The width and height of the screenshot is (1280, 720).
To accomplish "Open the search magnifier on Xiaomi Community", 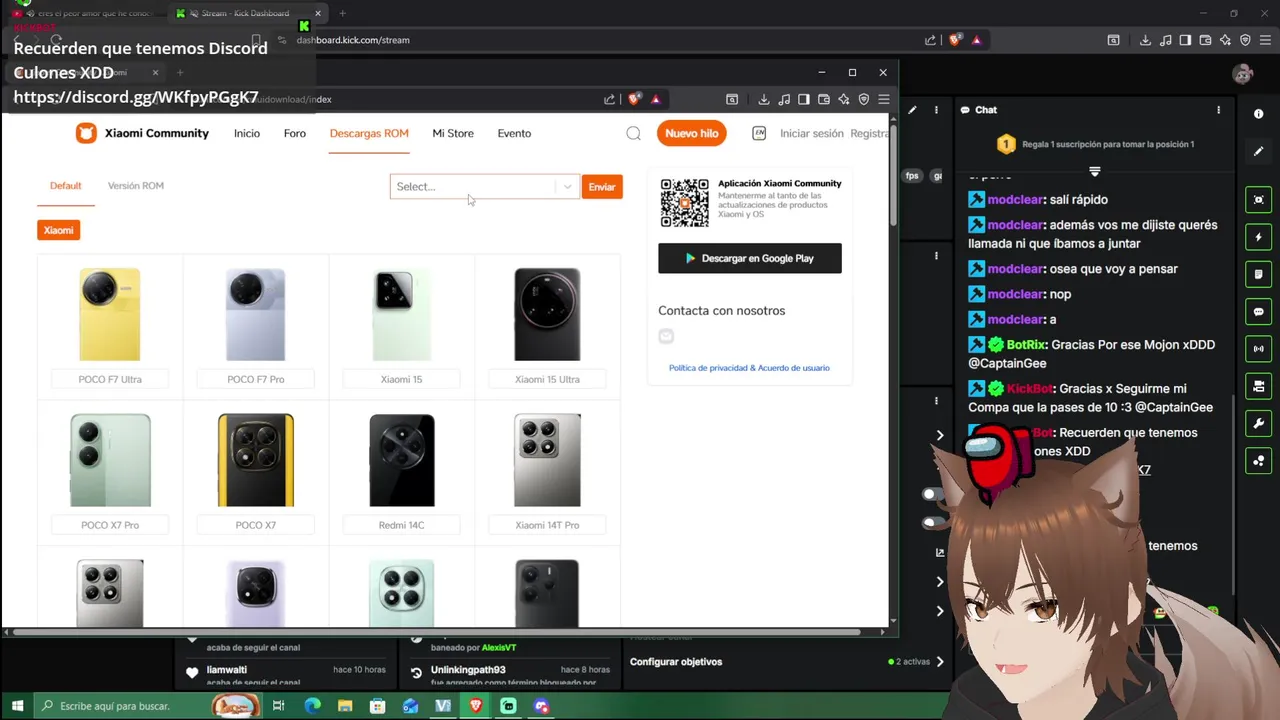I will (633, 133).
